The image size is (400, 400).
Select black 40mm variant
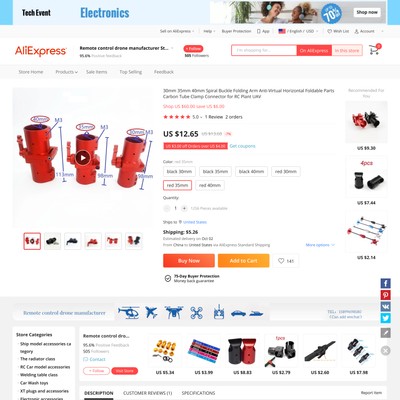pyautogui.click(x=251, y=172)
